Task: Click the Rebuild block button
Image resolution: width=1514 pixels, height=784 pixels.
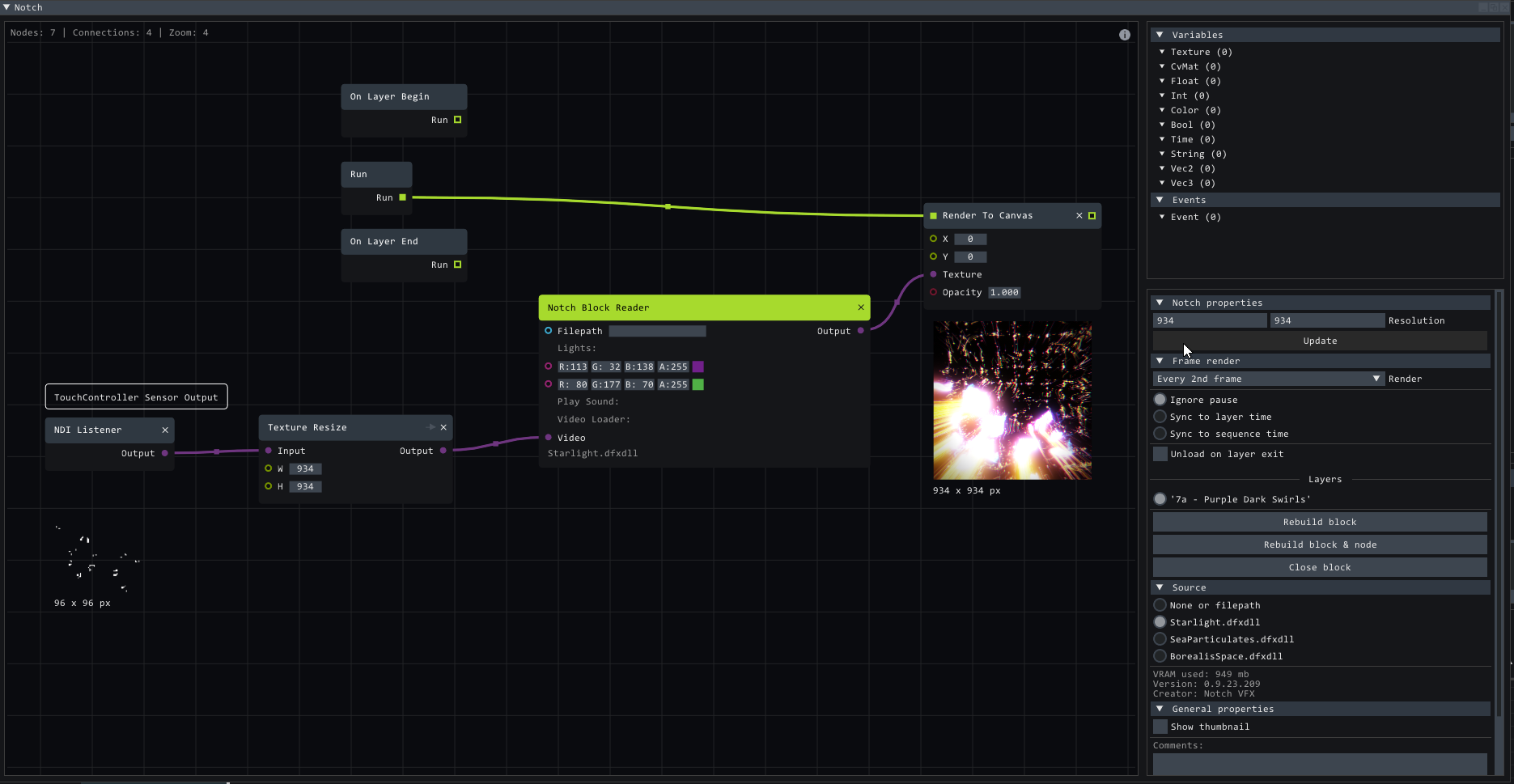Action: (x=1320, y=522)
